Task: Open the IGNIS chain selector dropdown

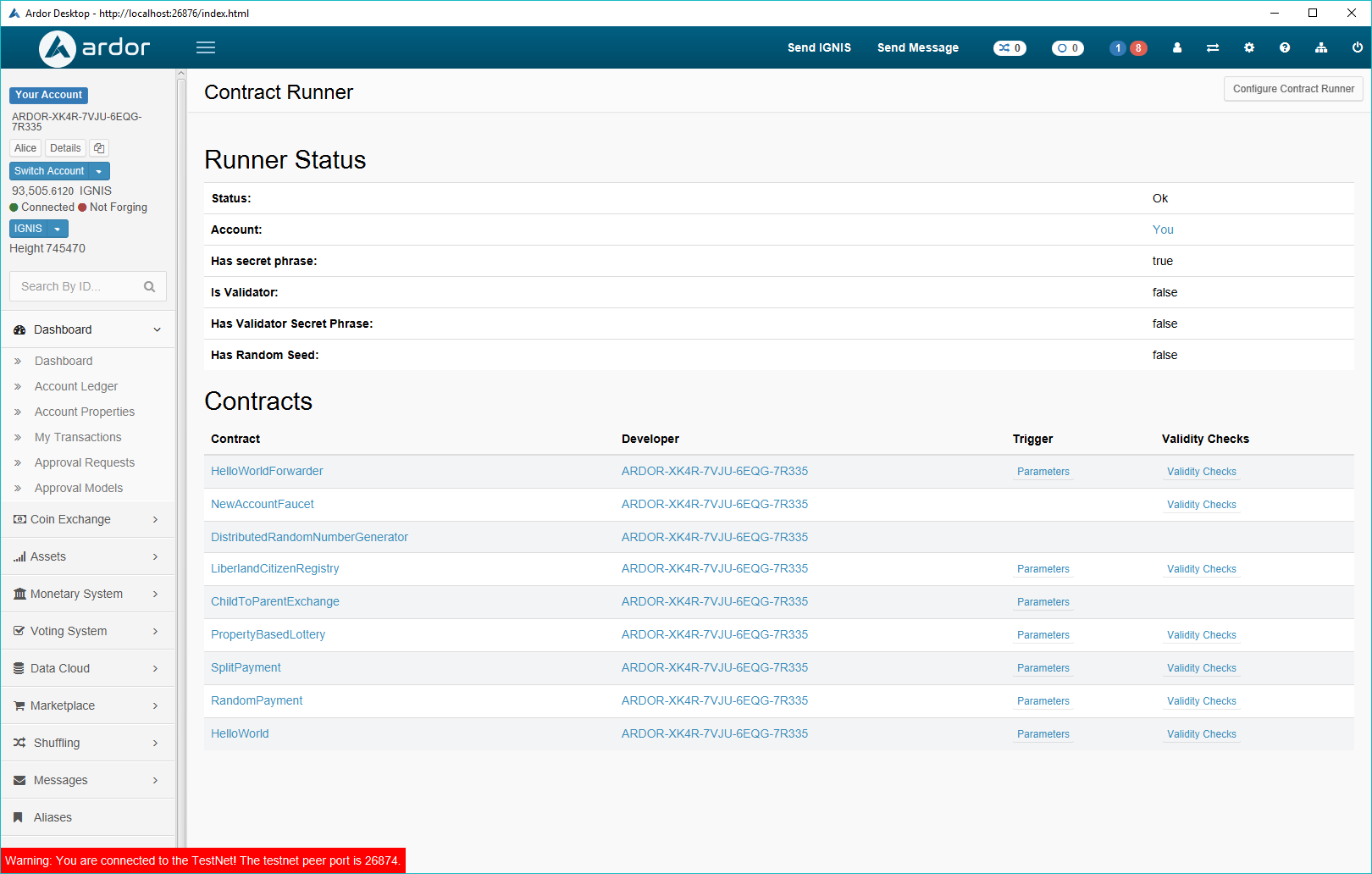Action: [x=56, y=228]
